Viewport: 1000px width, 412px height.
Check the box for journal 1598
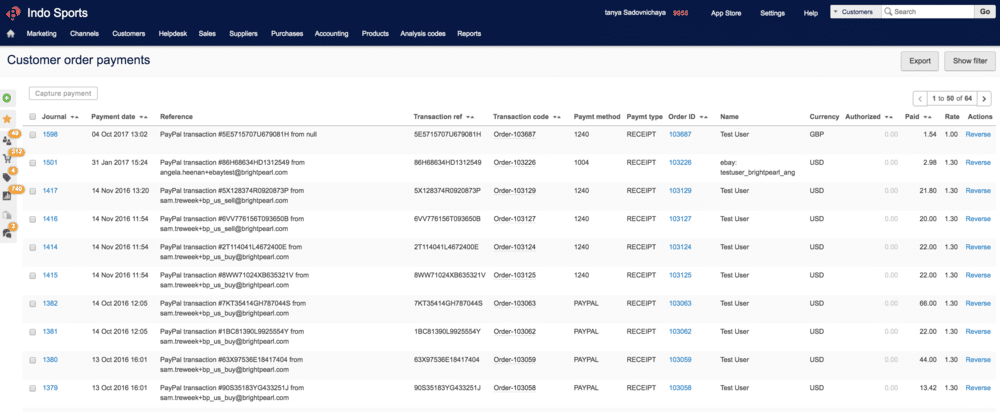[33, 134]
